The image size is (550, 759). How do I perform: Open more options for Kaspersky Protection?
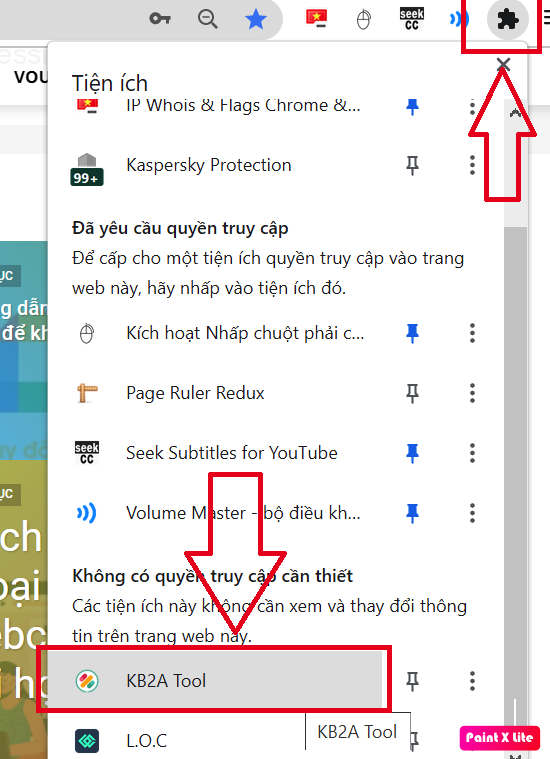pos(472,165)
